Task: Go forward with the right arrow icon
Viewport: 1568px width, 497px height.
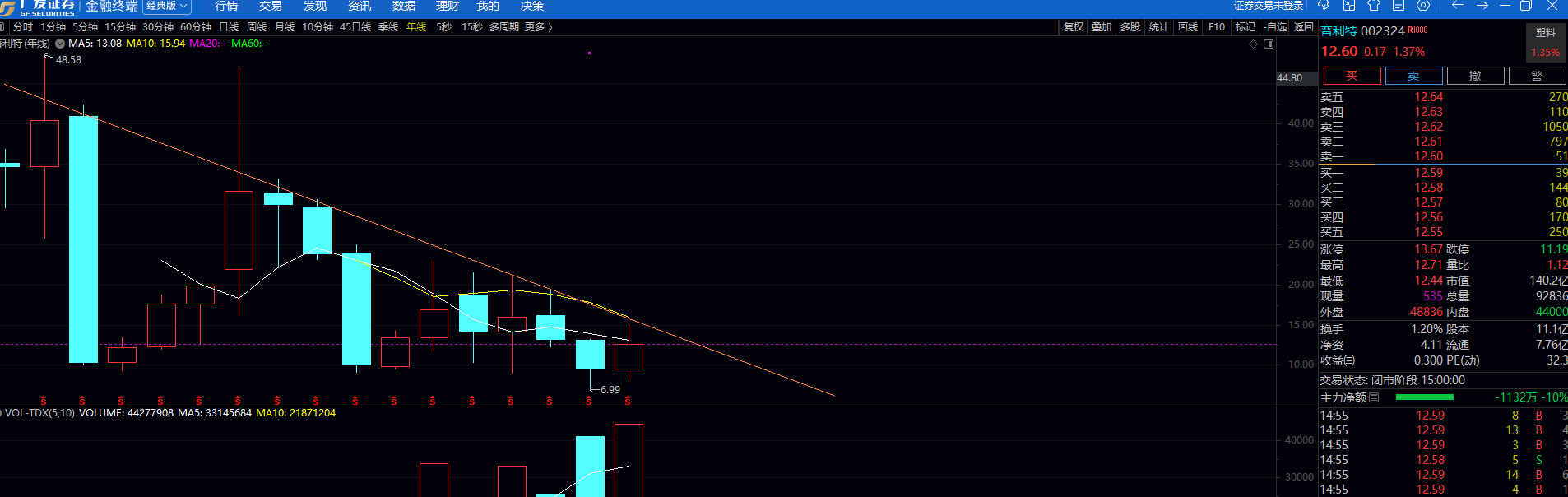Action: 1482,5
